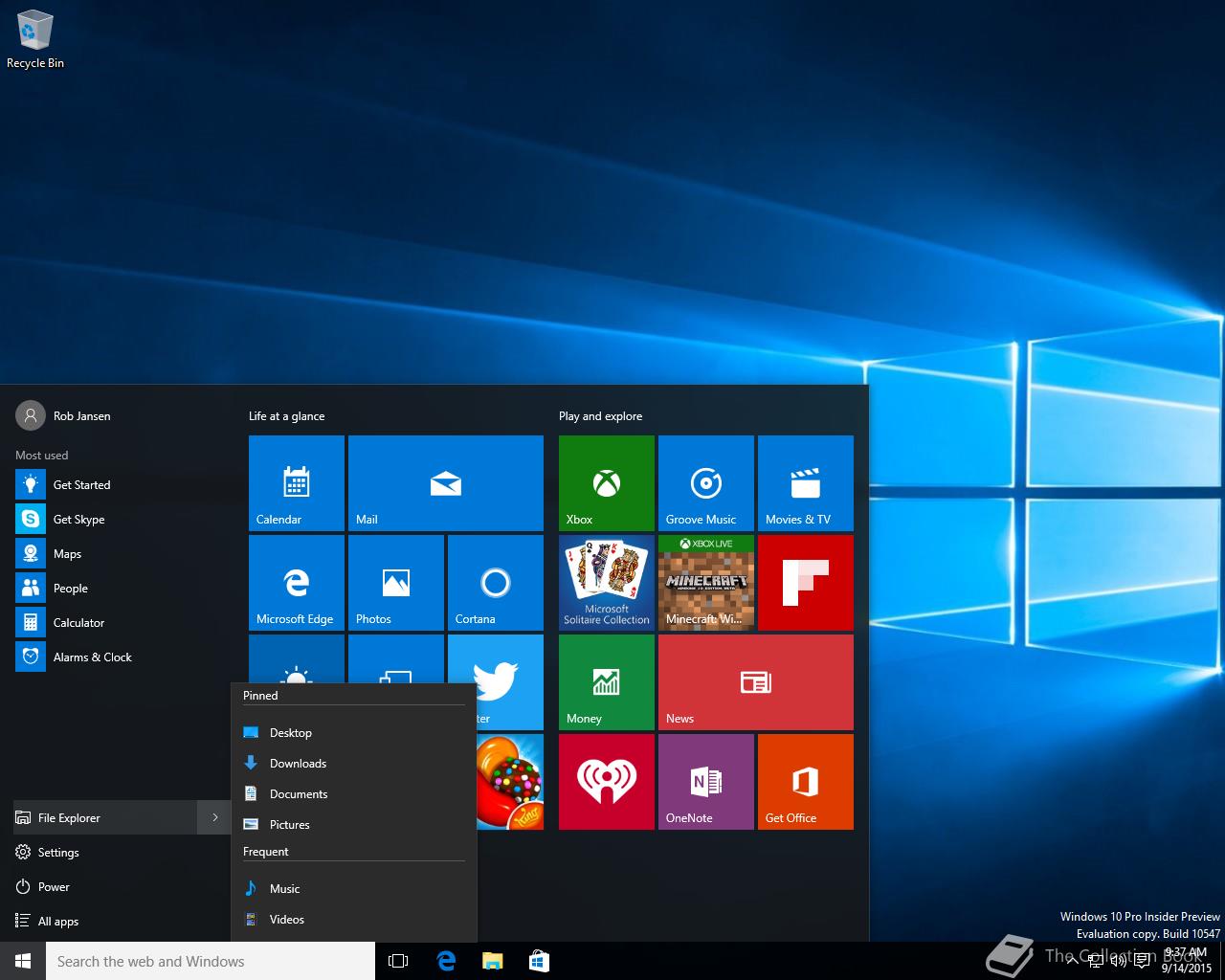1225x980 pixels.
Task: Click the Rob Jansen user account
Action: point(63,416)
